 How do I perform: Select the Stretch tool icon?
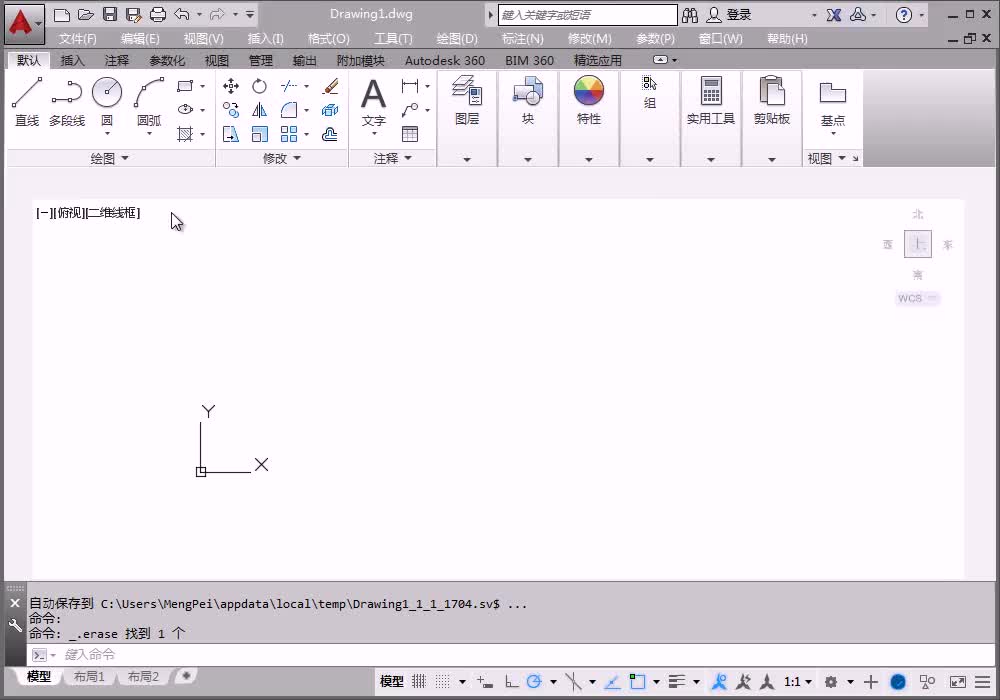[x=231, y=134]
